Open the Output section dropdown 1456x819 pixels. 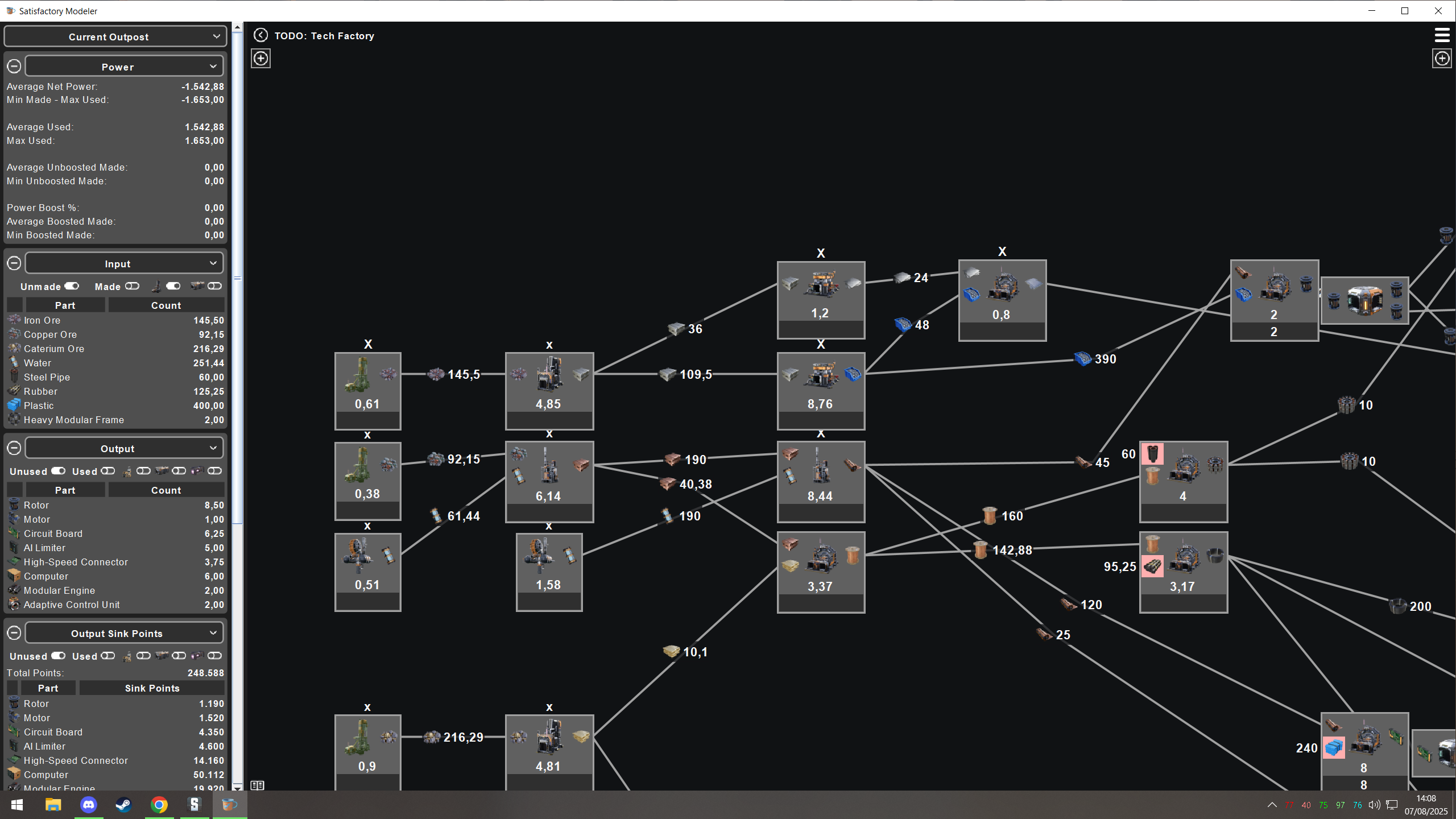[124, 448]
